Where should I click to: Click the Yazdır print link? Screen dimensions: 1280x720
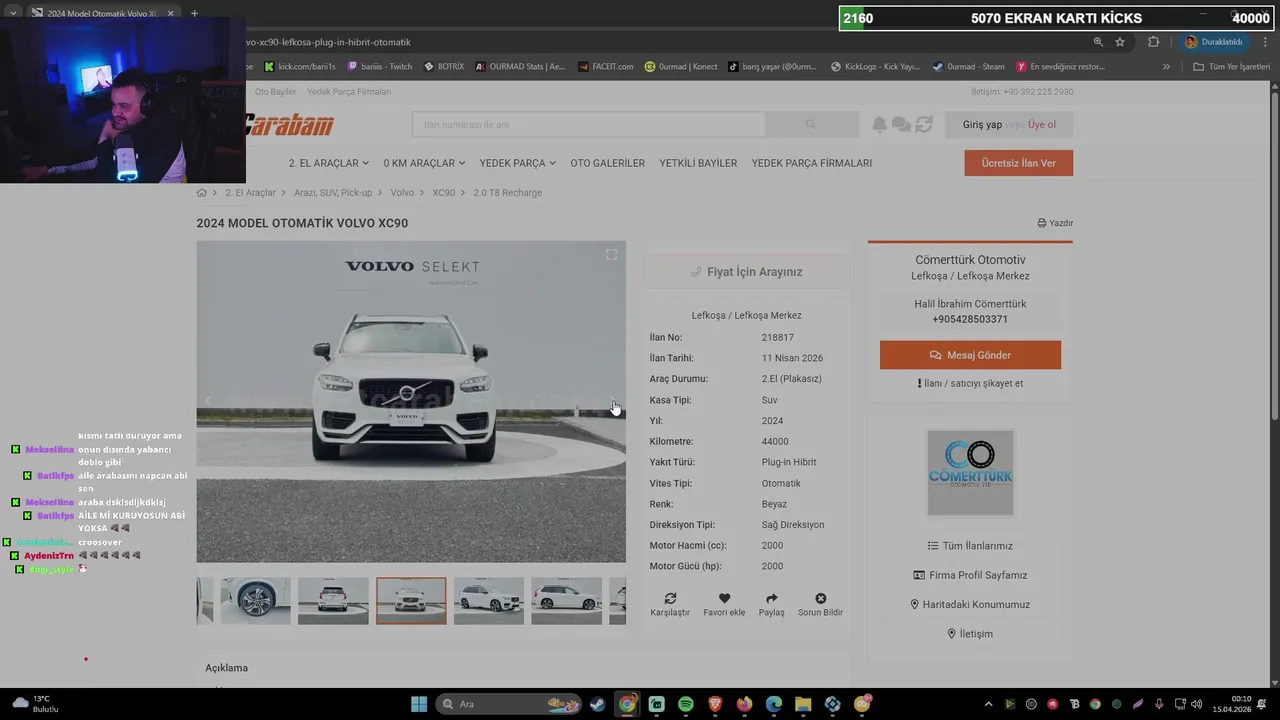coord(1055,223)
